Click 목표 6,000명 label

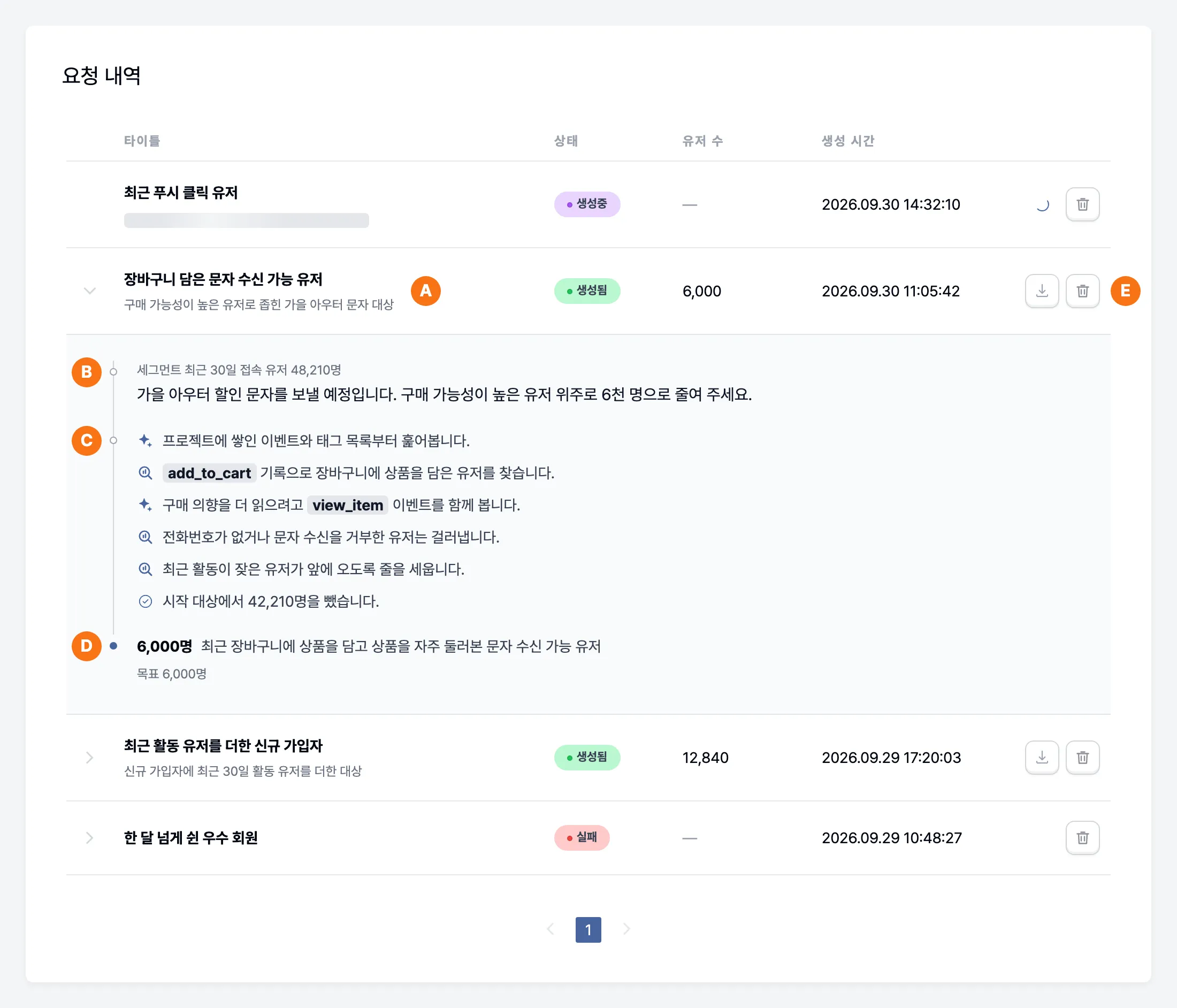pos(172,674)
